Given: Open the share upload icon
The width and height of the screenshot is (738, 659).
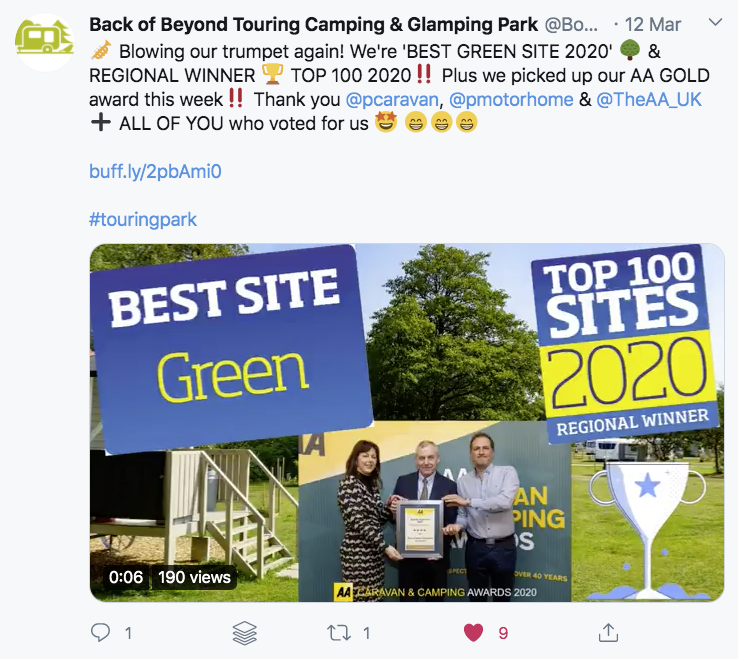Looking at the screenshot, I should 608,633.
